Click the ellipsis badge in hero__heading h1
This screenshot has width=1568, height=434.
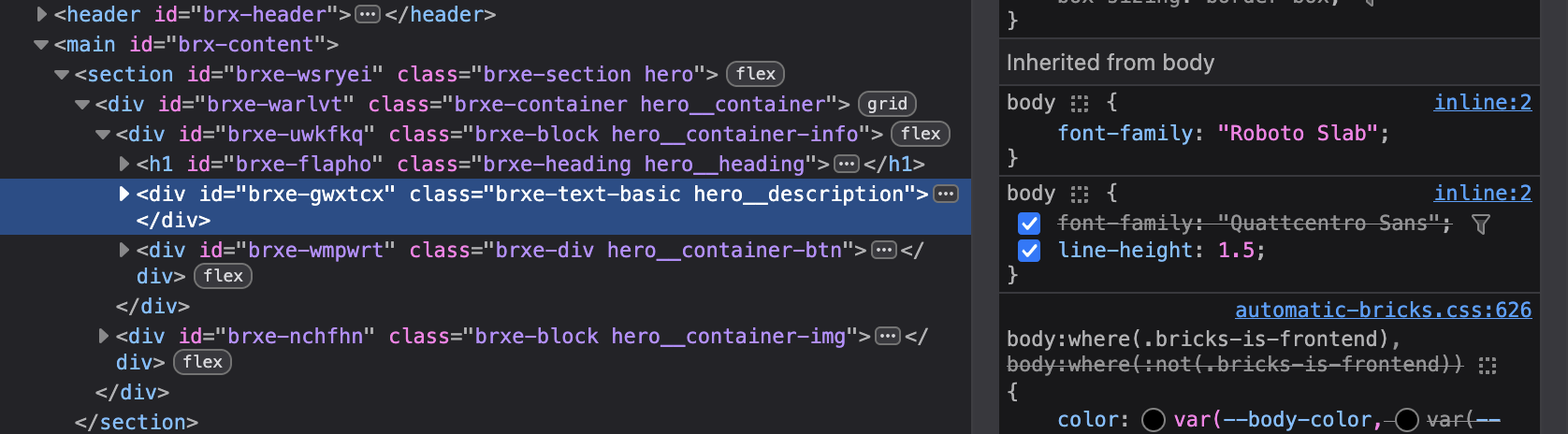[847, 165]
